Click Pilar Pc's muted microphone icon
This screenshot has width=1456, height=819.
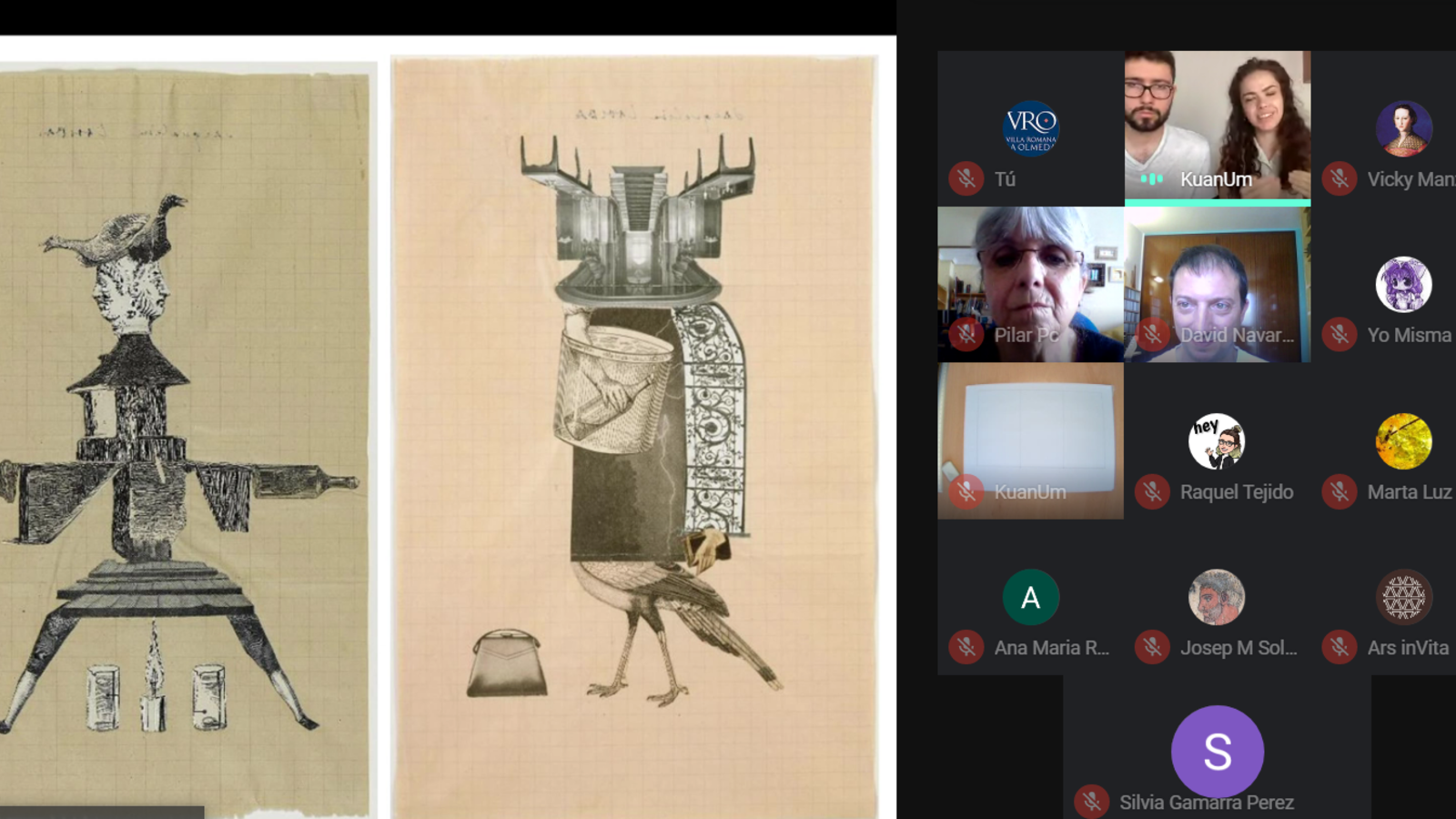point(966,335)
